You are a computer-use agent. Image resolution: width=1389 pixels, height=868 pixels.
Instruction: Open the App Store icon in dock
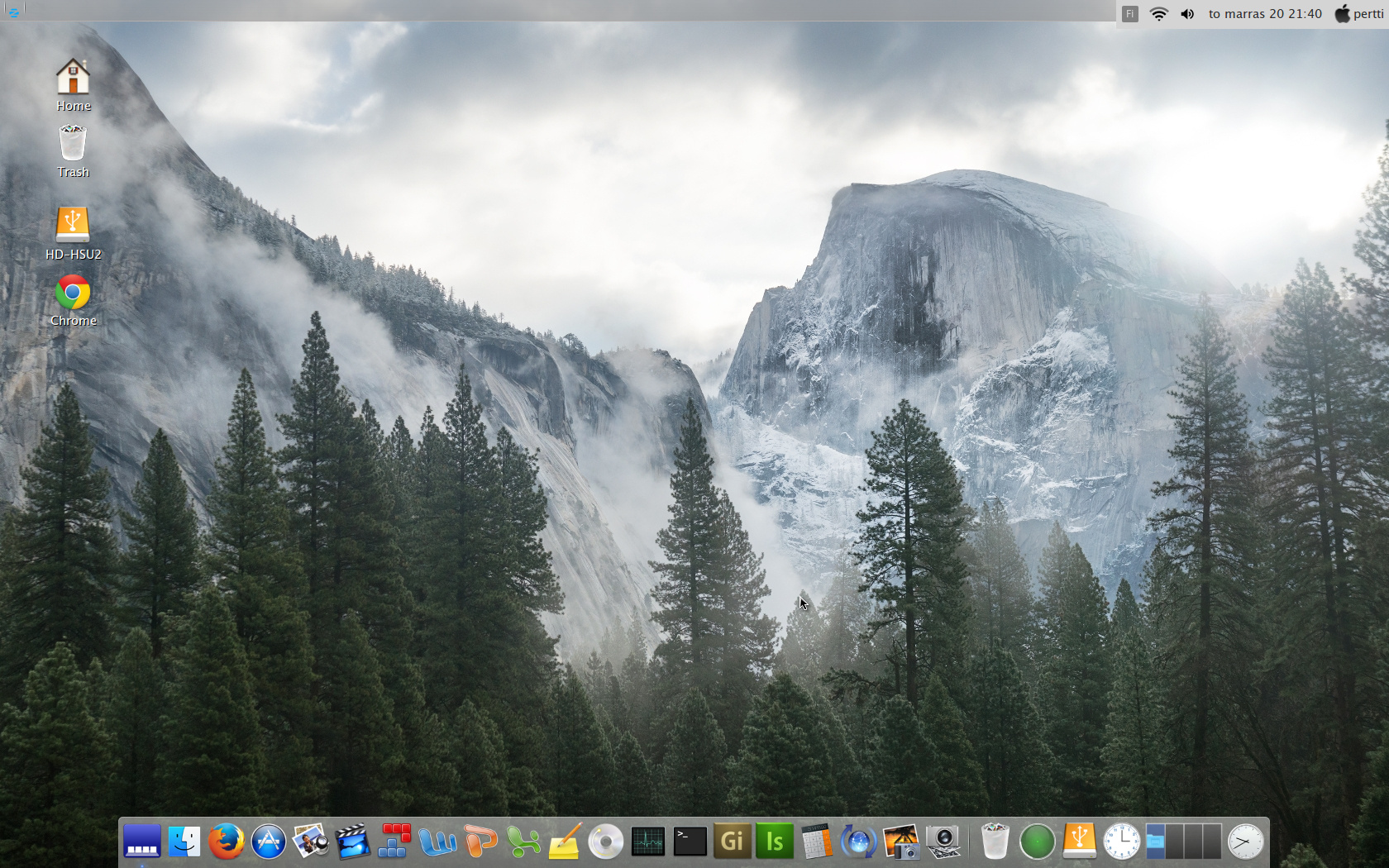click(269, 842)
